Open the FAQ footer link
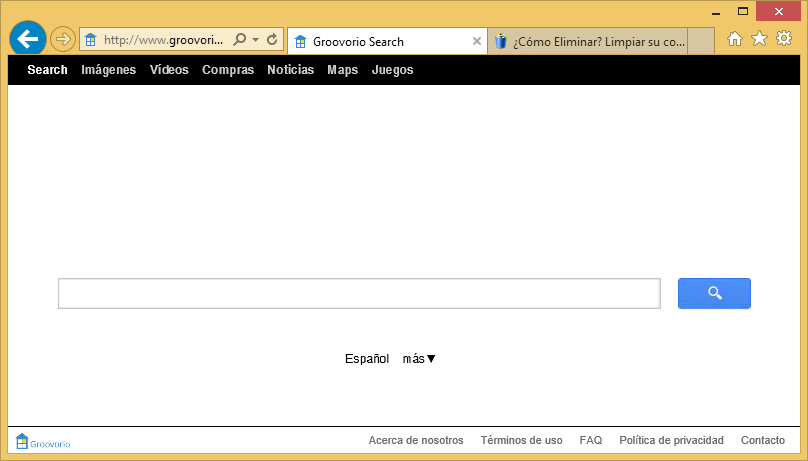The height and width of the screenshot is (461, 808). click(x=591, y=440)
